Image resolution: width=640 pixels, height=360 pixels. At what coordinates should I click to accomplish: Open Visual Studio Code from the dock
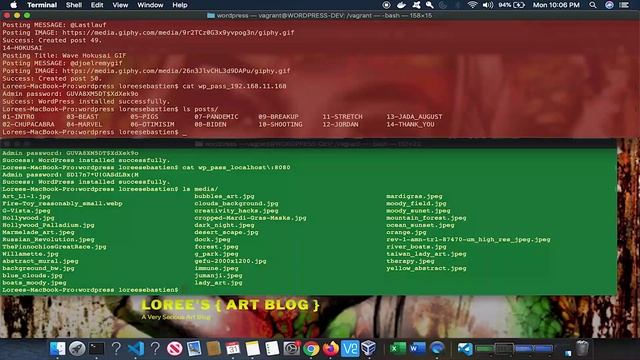136,349
